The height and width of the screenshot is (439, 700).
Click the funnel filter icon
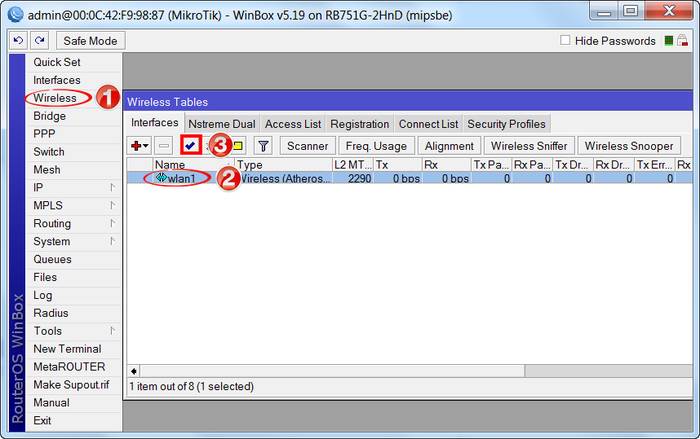pos(263,146)
